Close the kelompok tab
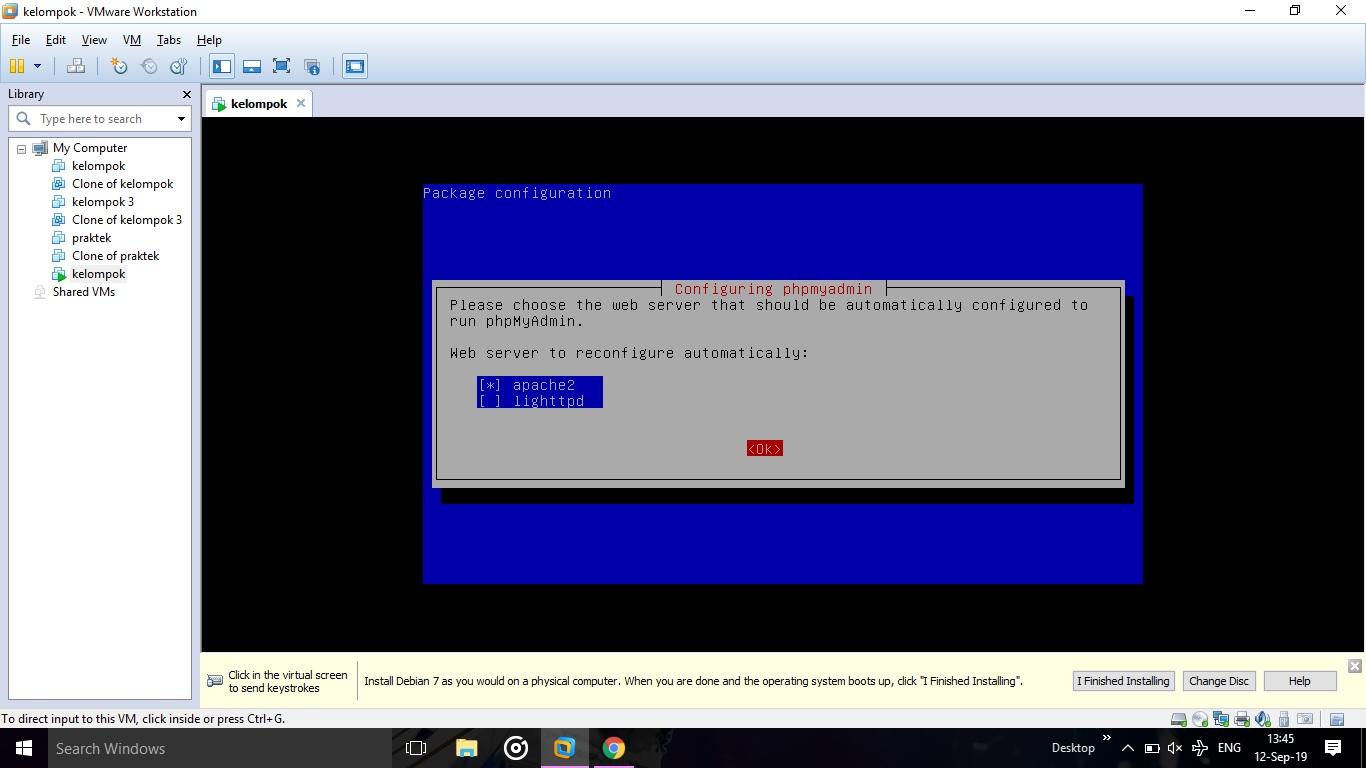Image resolution: width=1366 pixels, height=768 pixels. pos(300,103)
